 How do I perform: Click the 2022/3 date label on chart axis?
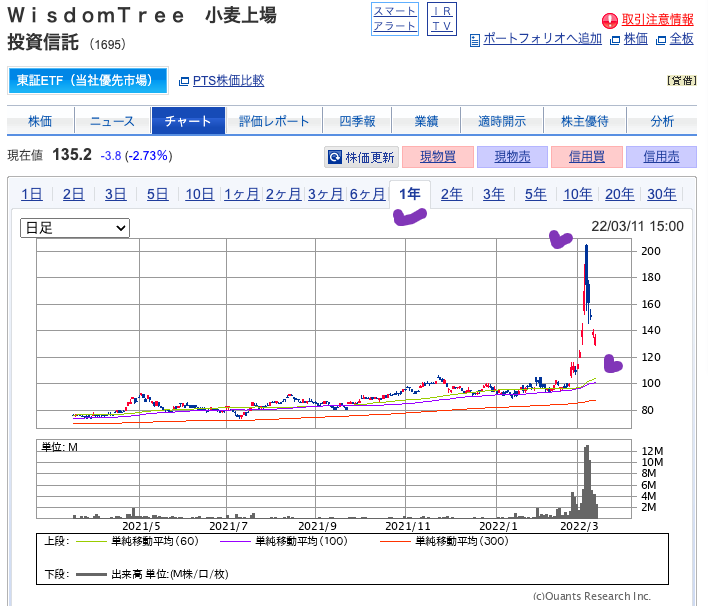click(579, 526)
